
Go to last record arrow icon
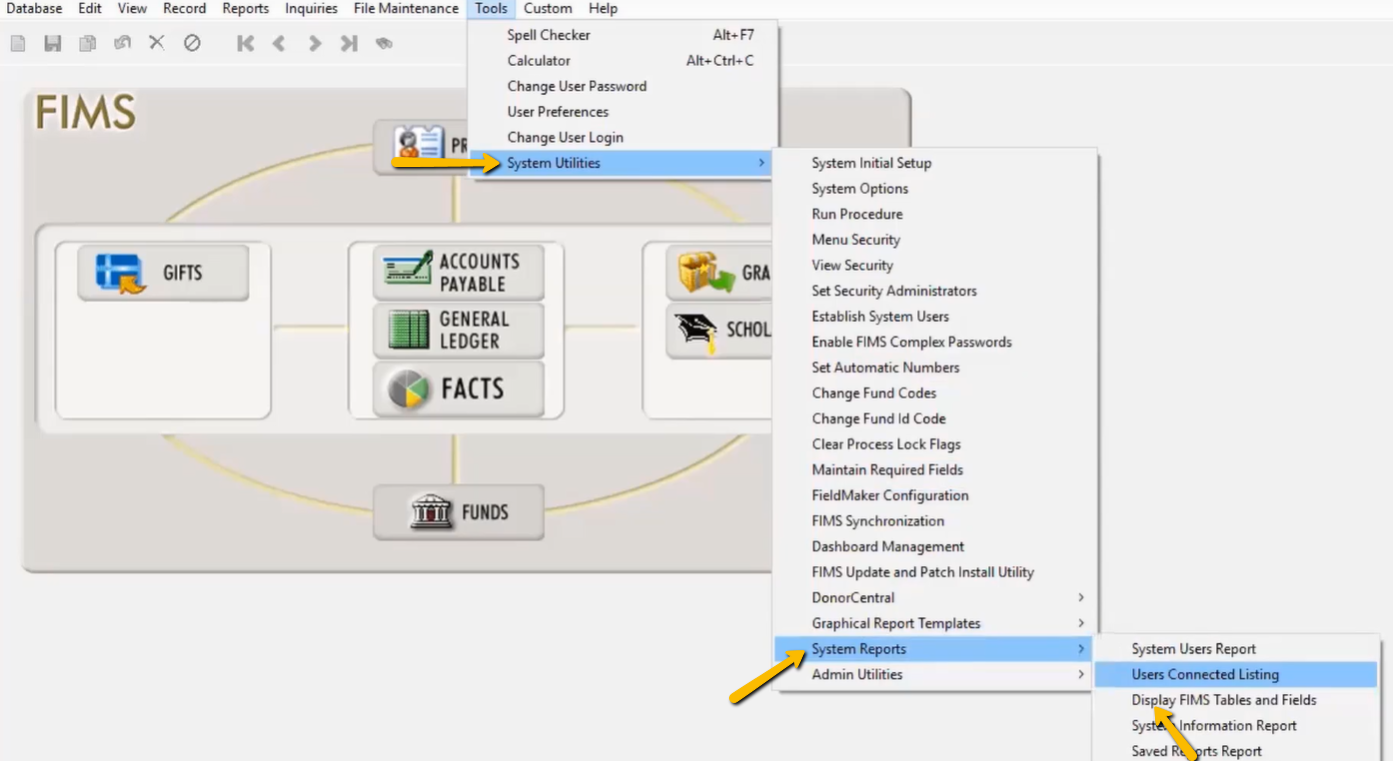point(348,43)
